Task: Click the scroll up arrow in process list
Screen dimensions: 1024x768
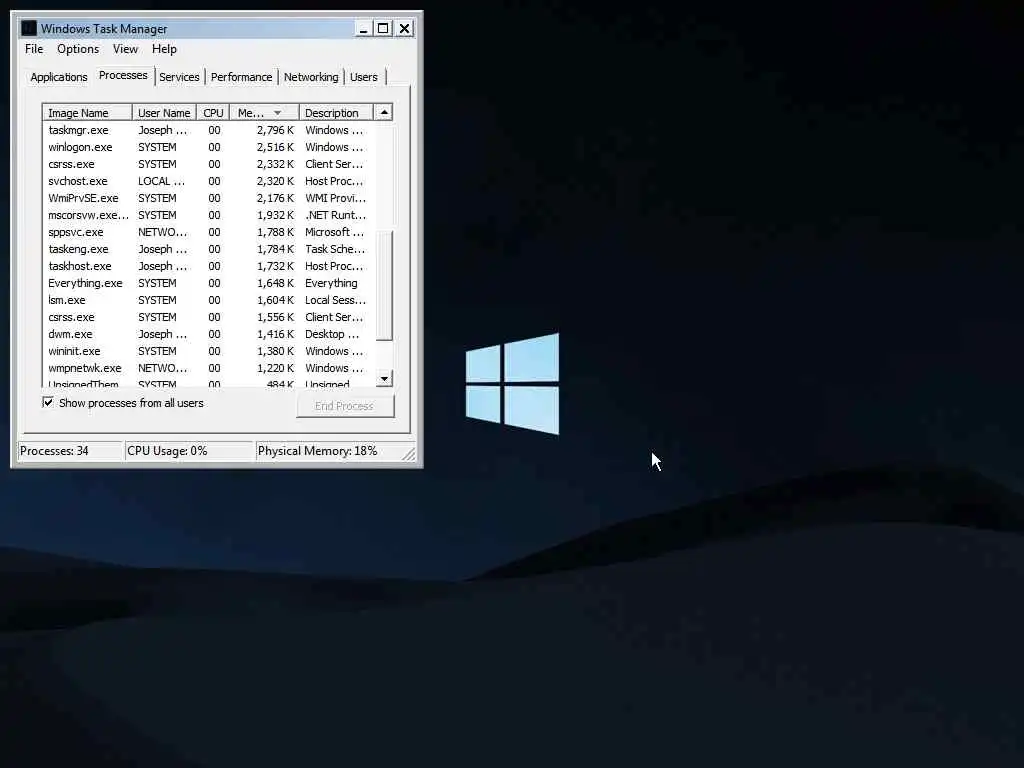Action: 384,112
